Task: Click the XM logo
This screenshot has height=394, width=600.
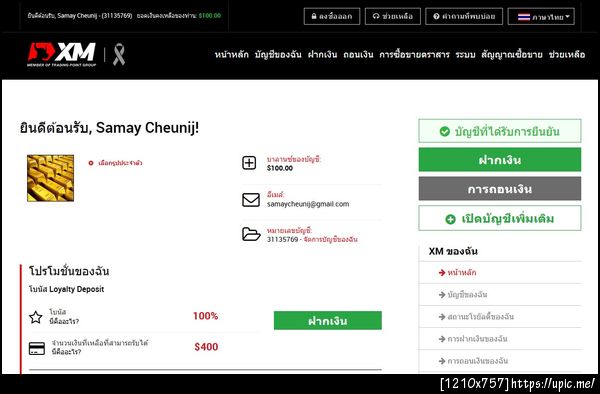Action: [x=62, y=54]
